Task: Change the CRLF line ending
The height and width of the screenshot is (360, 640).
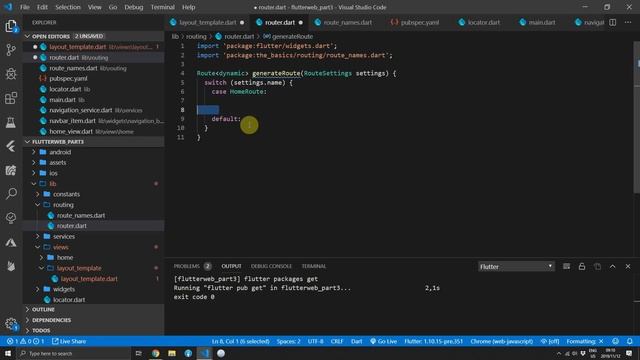Action: point(337,341)
